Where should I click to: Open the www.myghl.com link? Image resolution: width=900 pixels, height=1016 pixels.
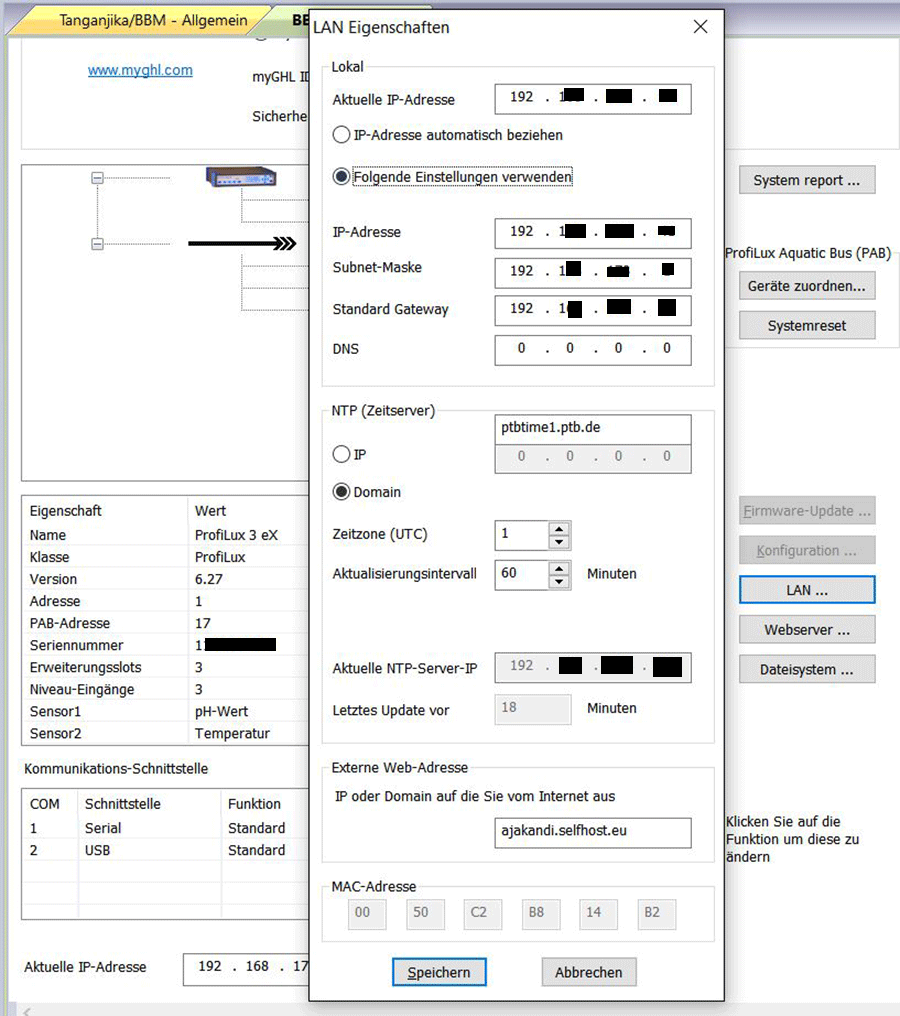[x=140, y=70]
